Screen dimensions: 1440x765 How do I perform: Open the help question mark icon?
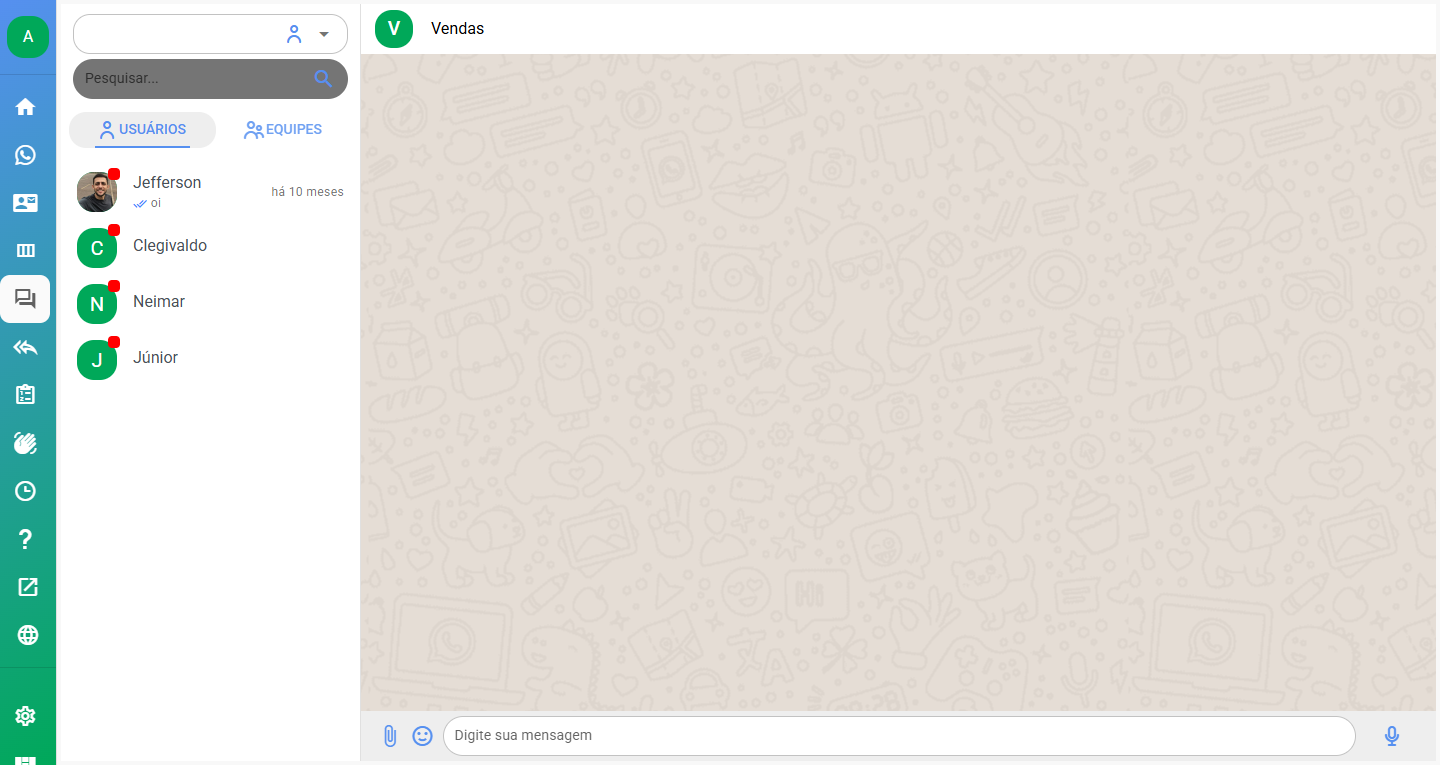point(26,540)
